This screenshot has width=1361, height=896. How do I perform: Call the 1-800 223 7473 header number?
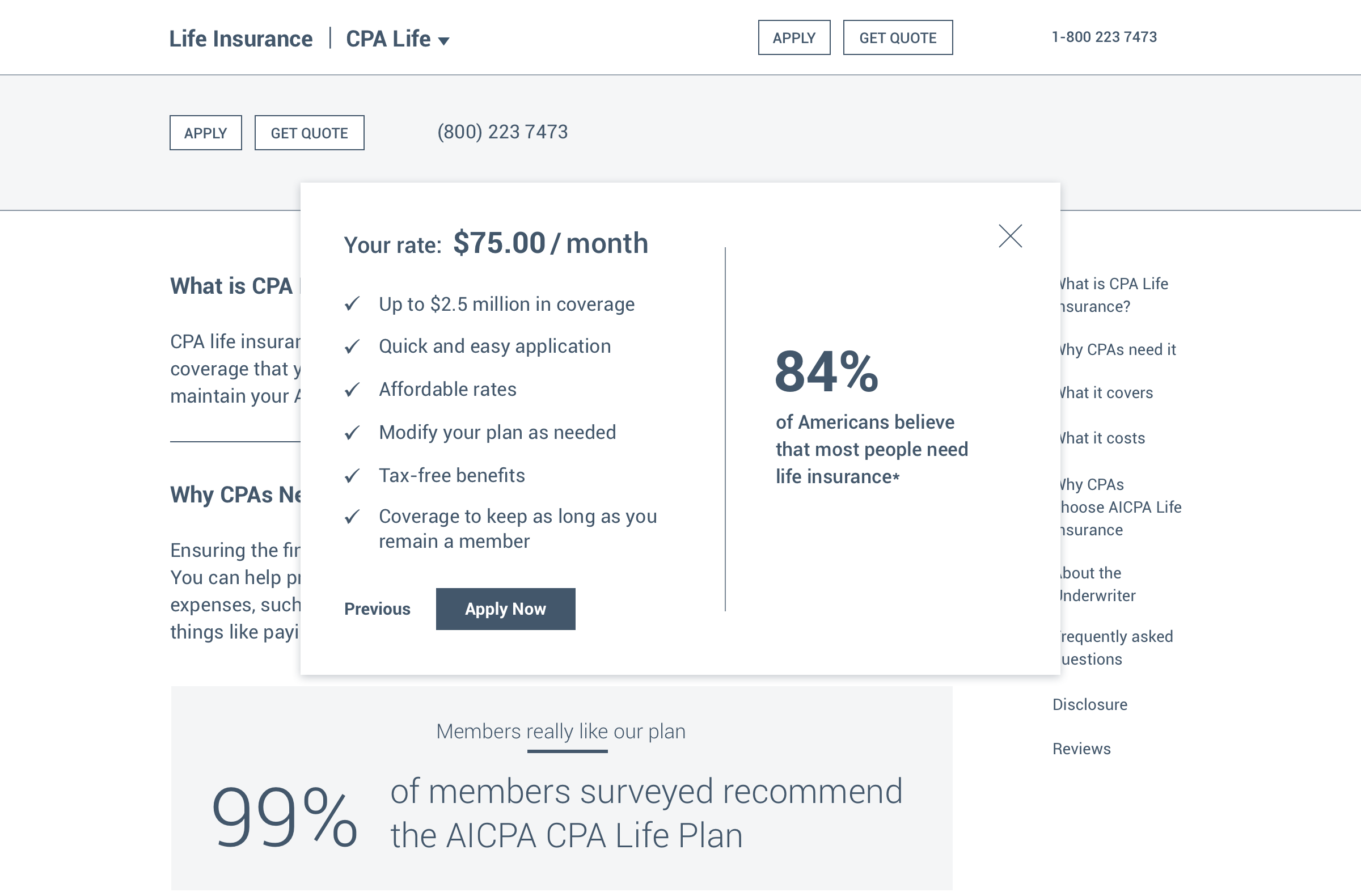coord(1104,37)
